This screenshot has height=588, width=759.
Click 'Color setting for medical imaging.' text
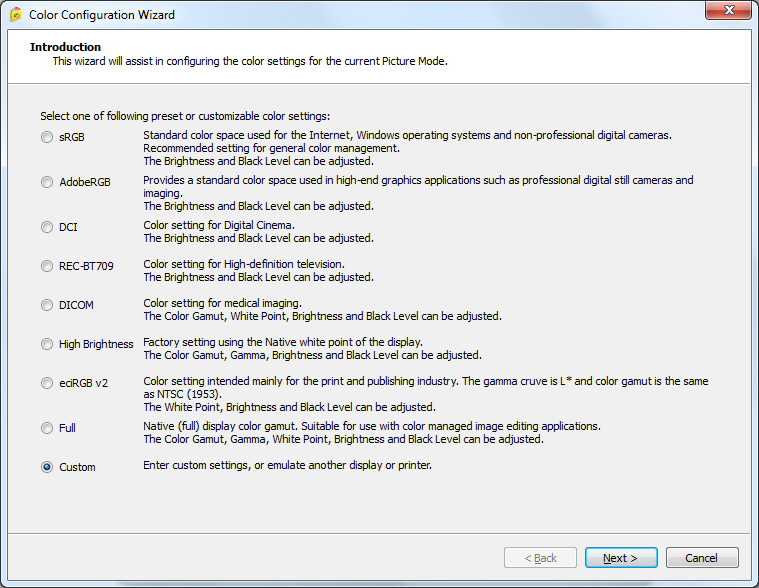point(222,303)
